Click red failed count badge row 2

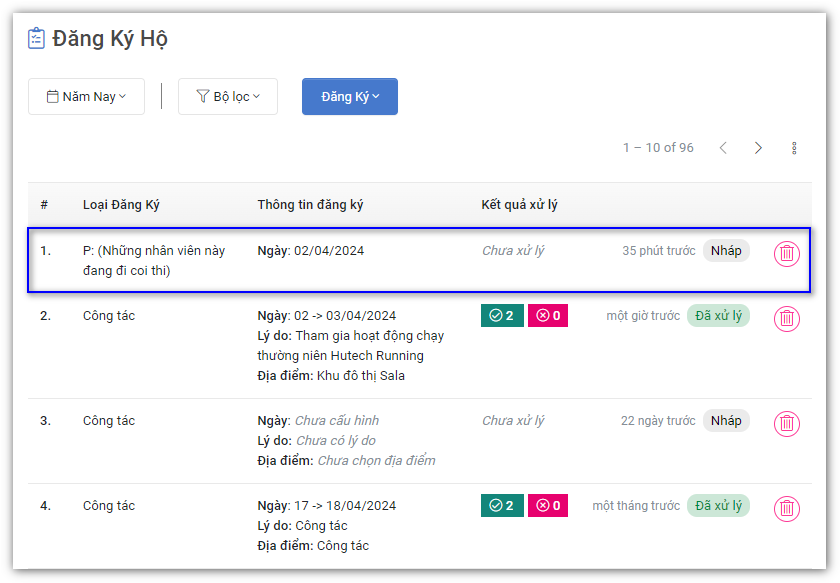coord(548,316)
